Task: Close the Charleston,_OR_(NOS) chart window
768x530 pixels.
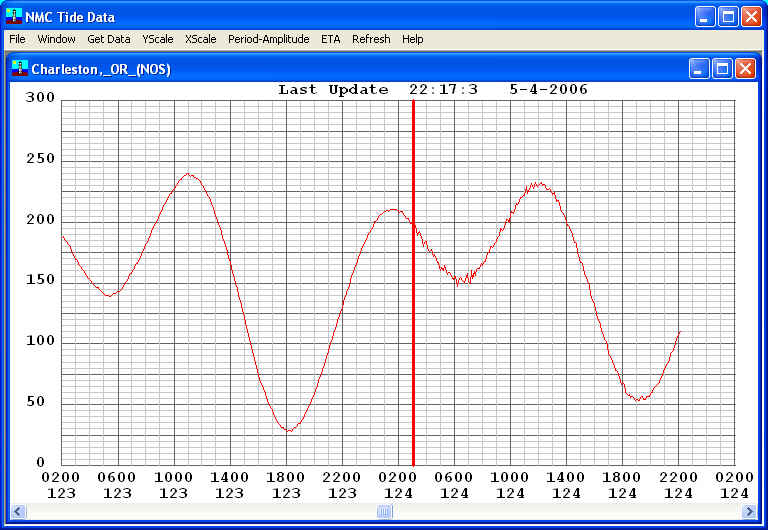Action: point(745,68)
